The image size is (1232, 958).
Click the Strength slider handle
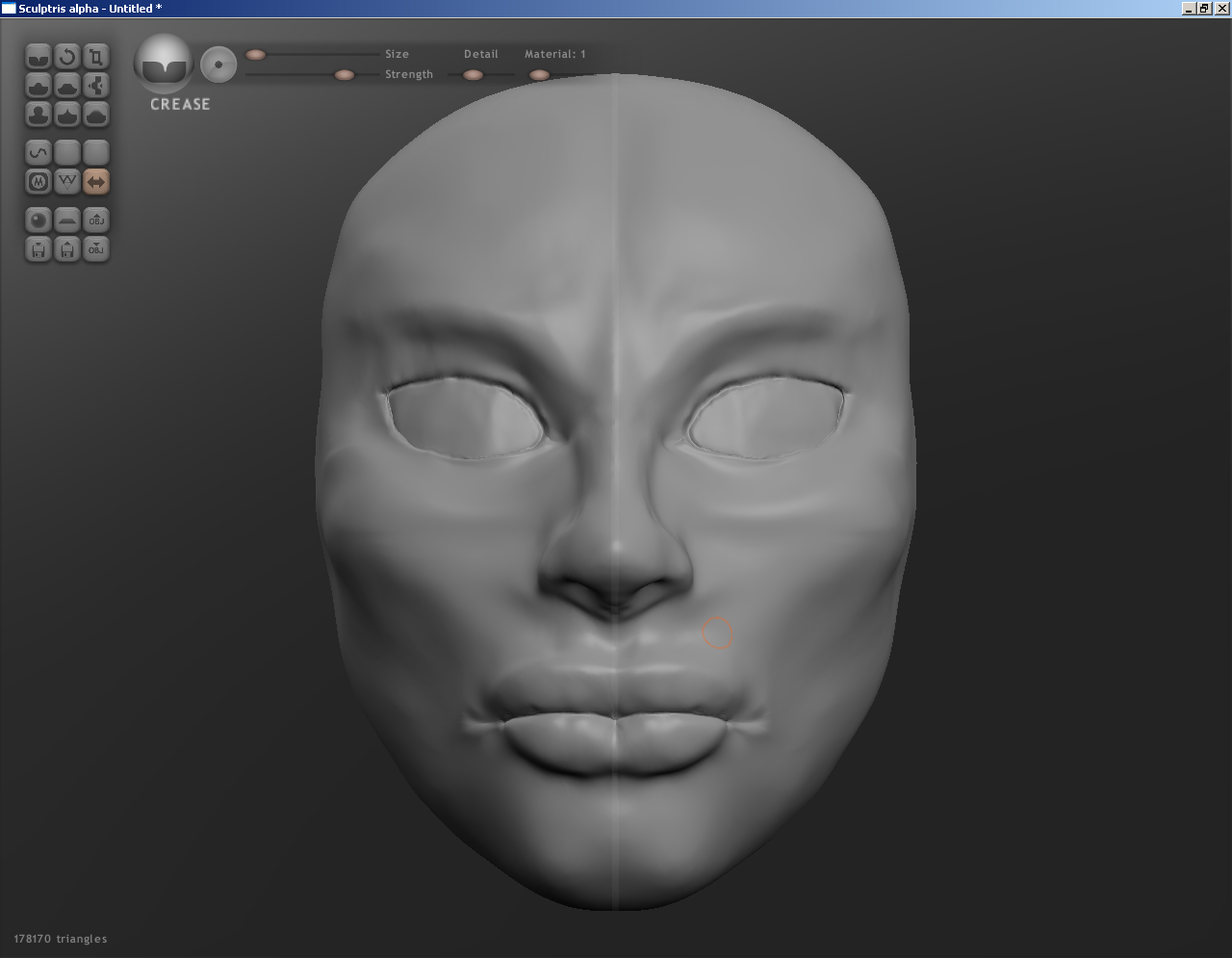tap(344, 75)
